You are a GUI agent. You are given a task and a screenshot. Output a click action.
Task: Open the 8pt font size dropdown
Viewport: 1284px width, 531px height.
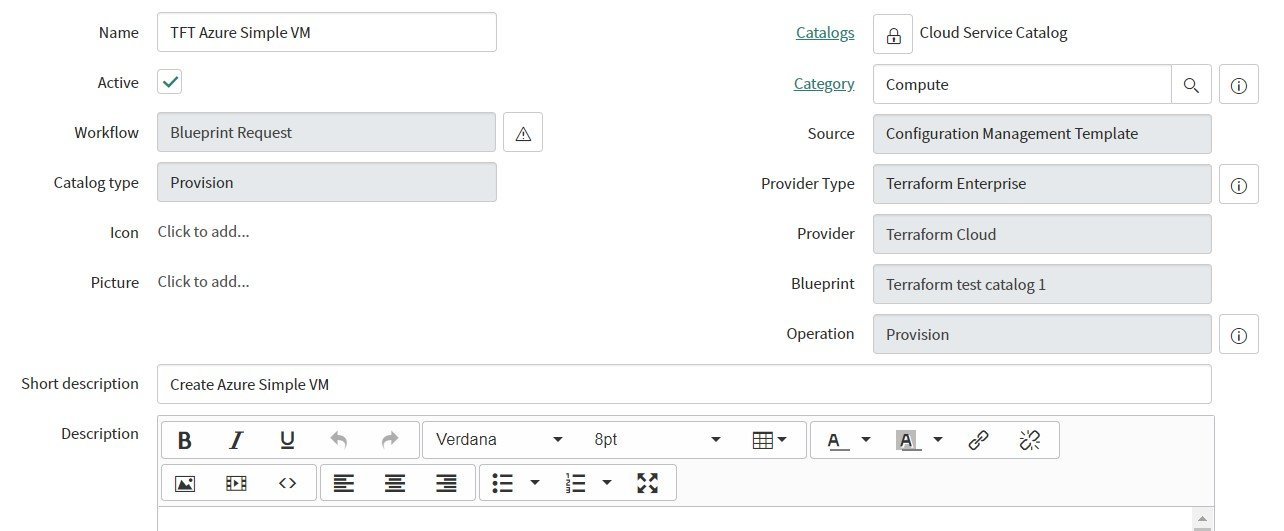click(657, 440)
